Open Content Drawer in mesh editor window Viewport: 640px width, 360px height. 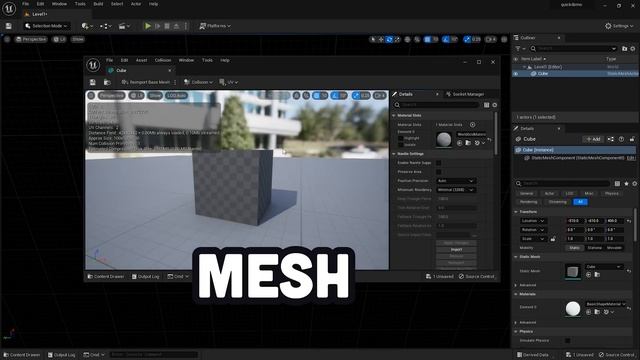(106, 276)
